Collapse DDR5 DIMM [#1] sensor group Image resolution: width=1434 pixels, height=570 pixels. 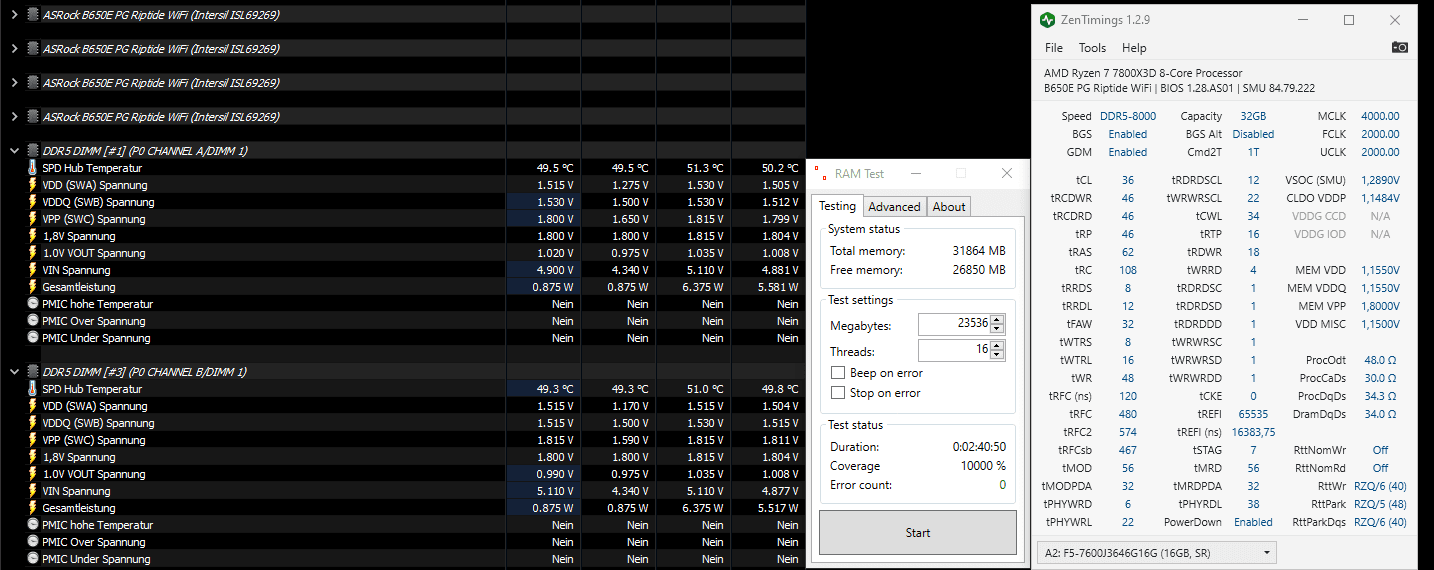point(13,151)
